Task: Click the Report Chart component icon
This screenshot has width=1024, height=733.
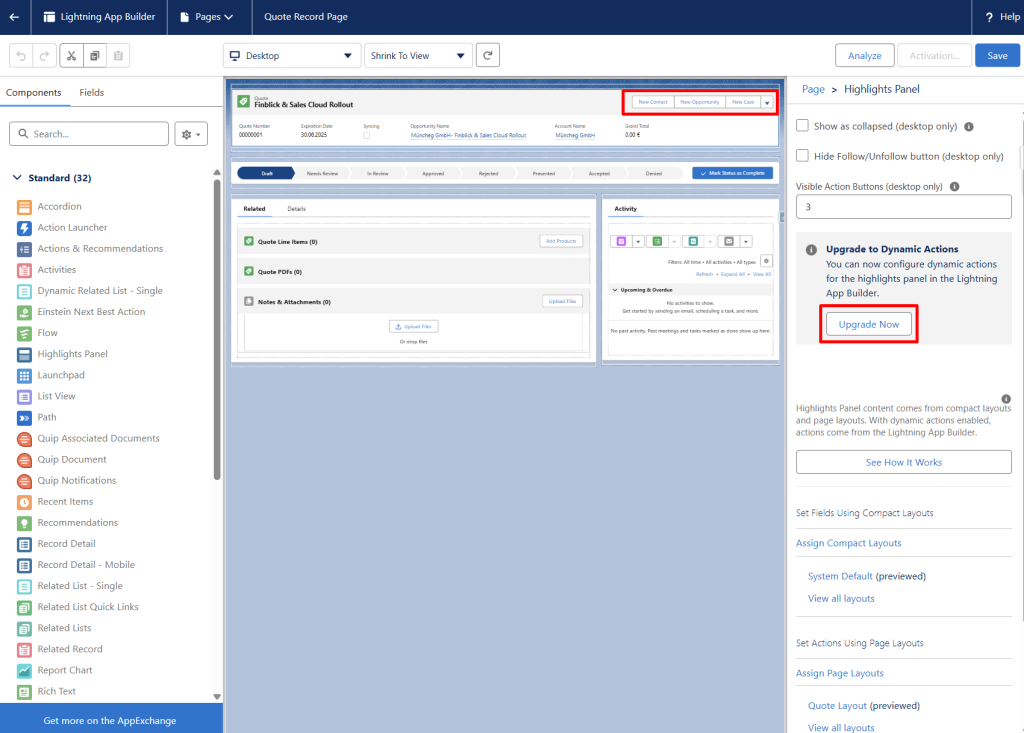Action: pyautogui.click(x=24, y=671)
